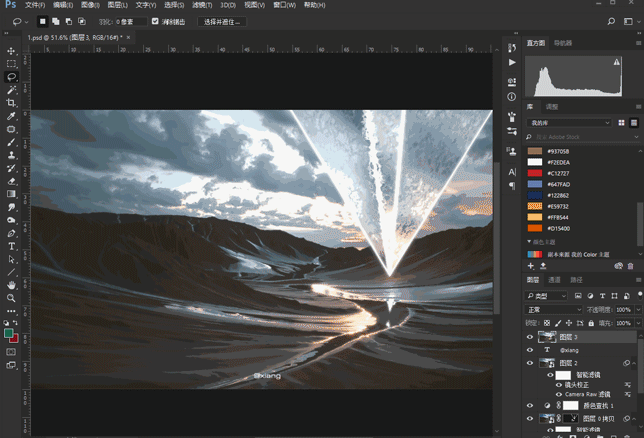Select the Horizontal Type tool
The height and width of the screenshot is (438, 644).
point(11,246)
